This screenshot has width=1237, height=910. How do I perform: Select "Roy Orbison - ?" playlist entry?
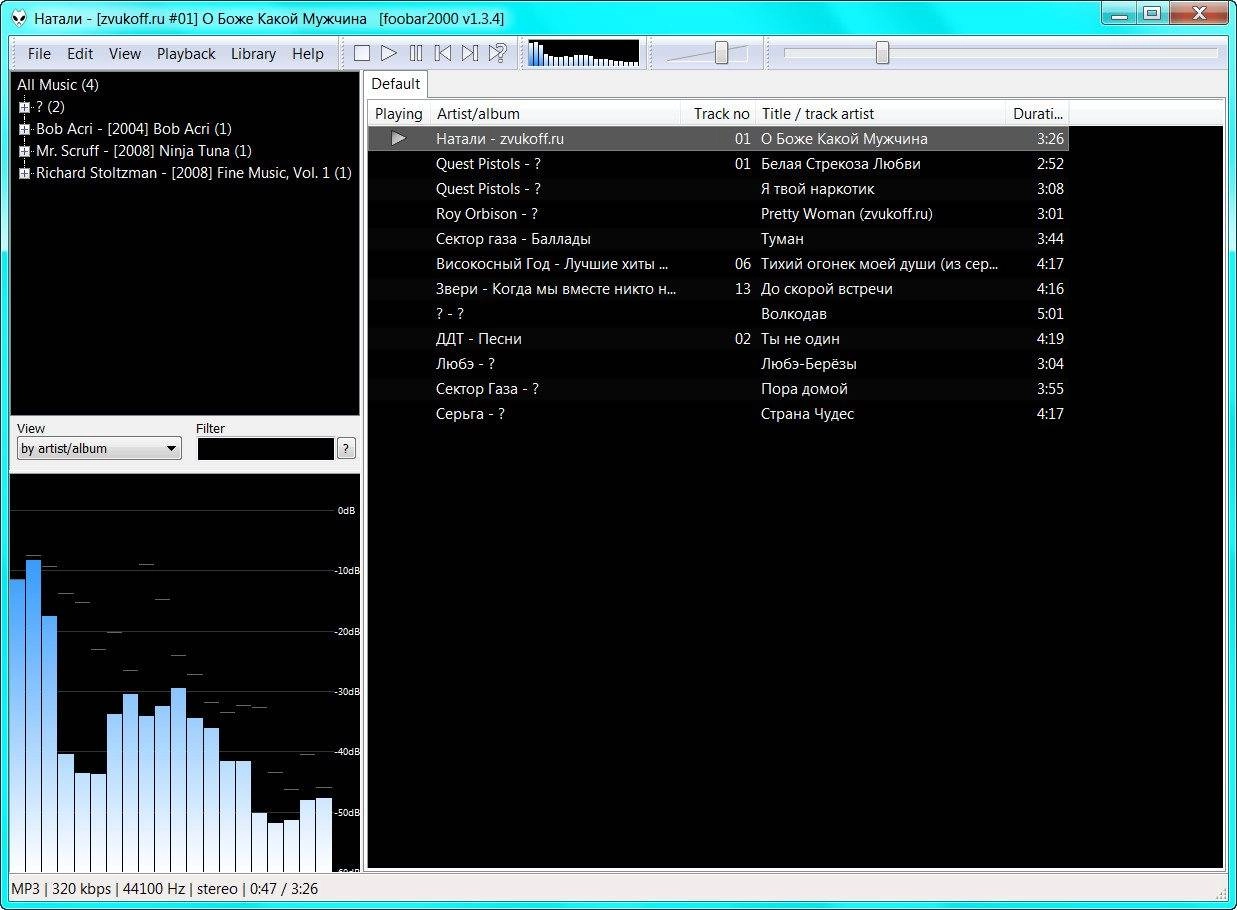click(718, 214)
